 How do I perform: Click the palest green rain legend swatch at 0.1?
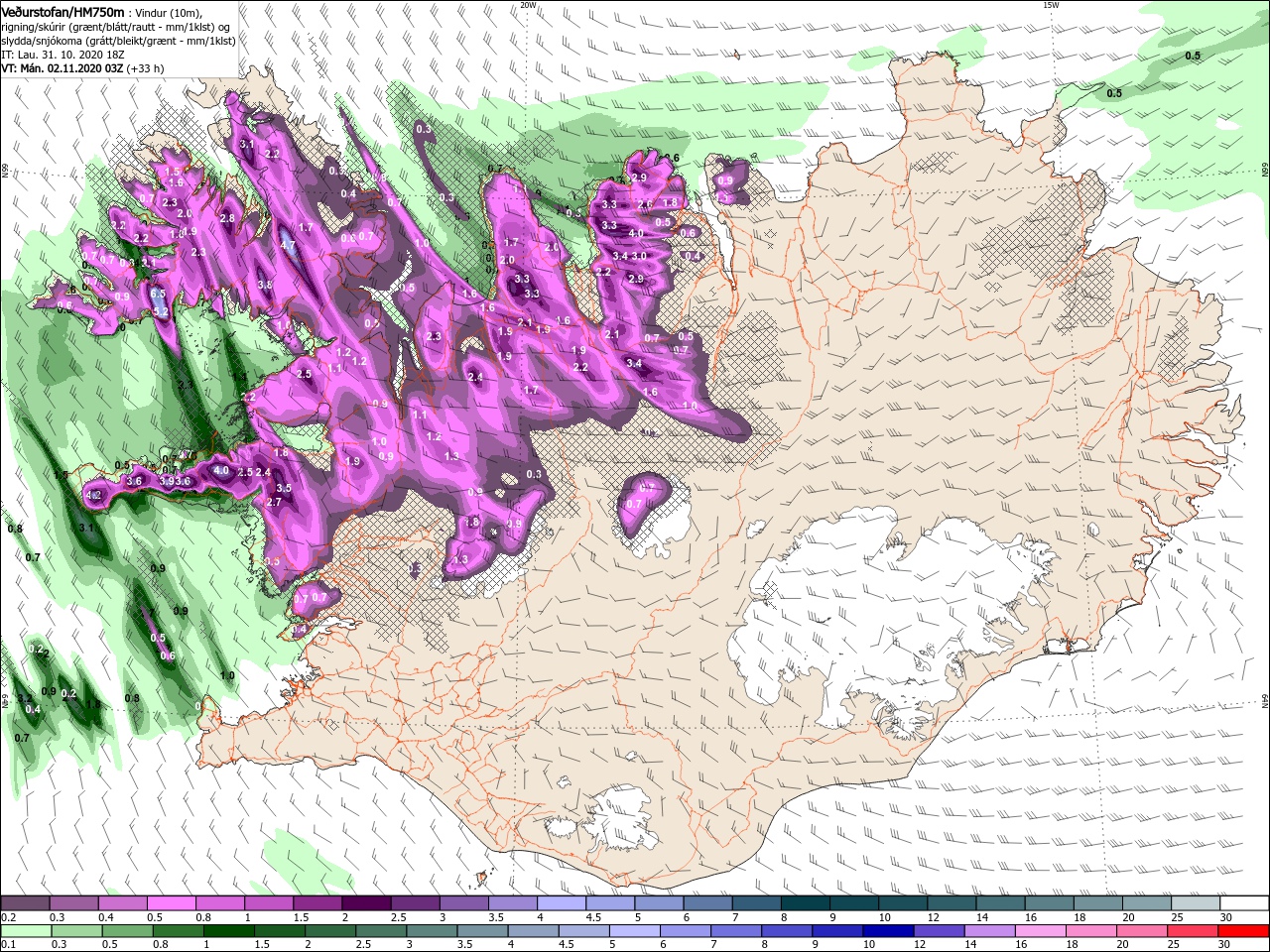26,931
